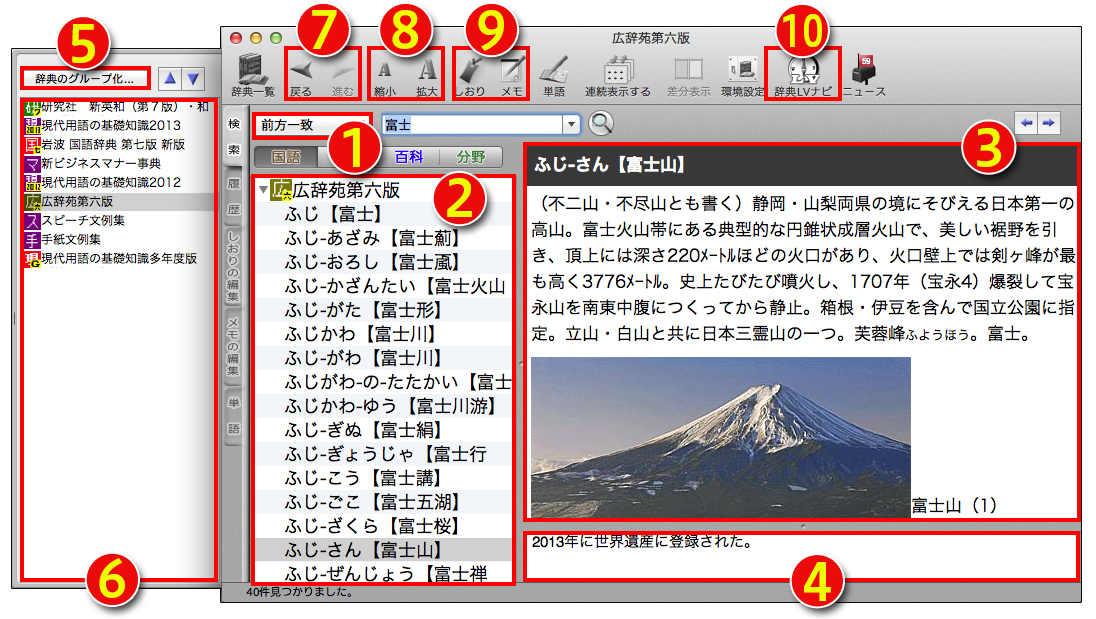Screen dimensions: 1096x619
Task: Select 現代用語の基礎知識多年度版 dictionary
Action: pos(119,258)
